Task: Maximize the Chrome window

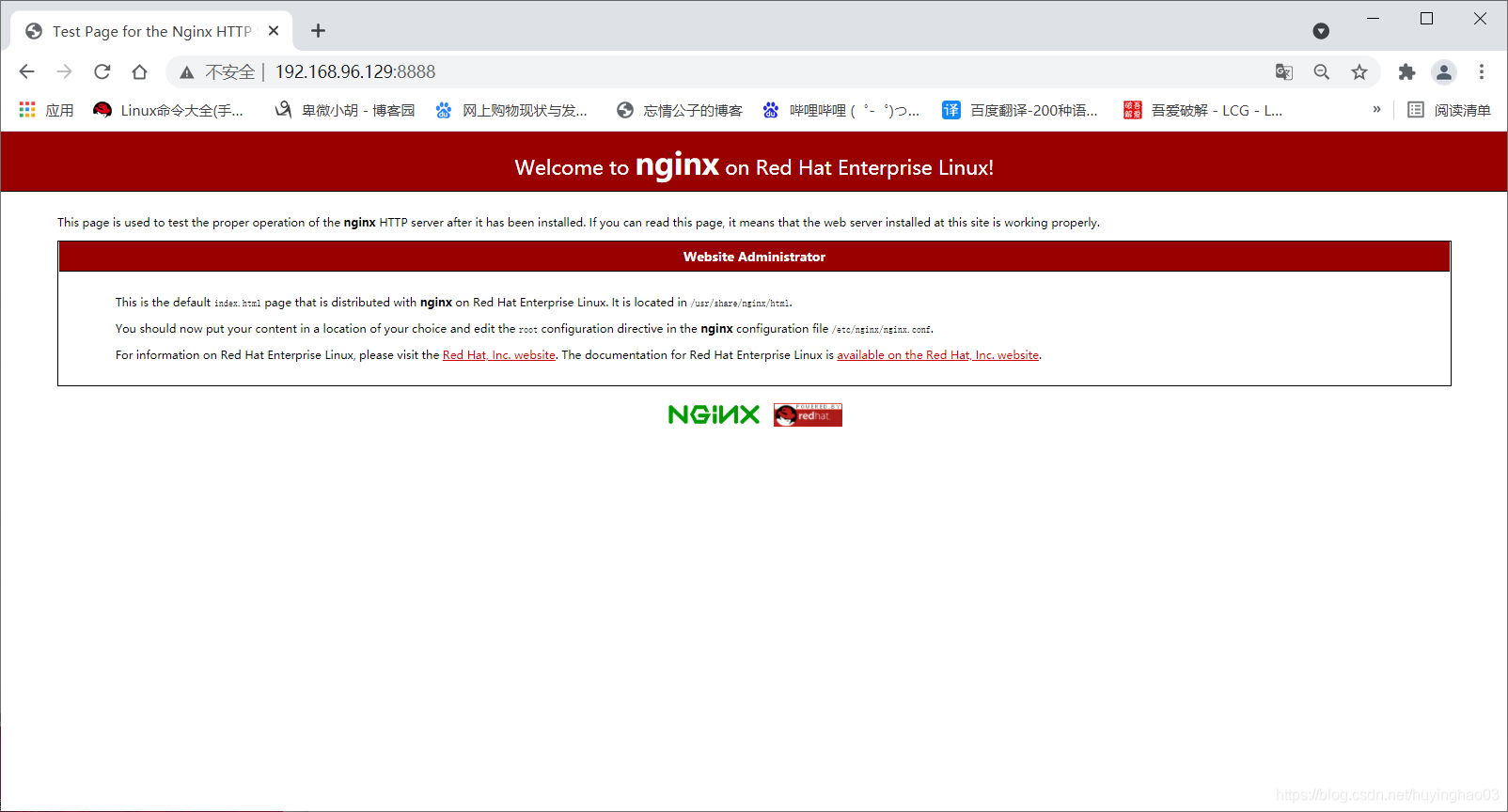Action: [x=1426, y=19]
